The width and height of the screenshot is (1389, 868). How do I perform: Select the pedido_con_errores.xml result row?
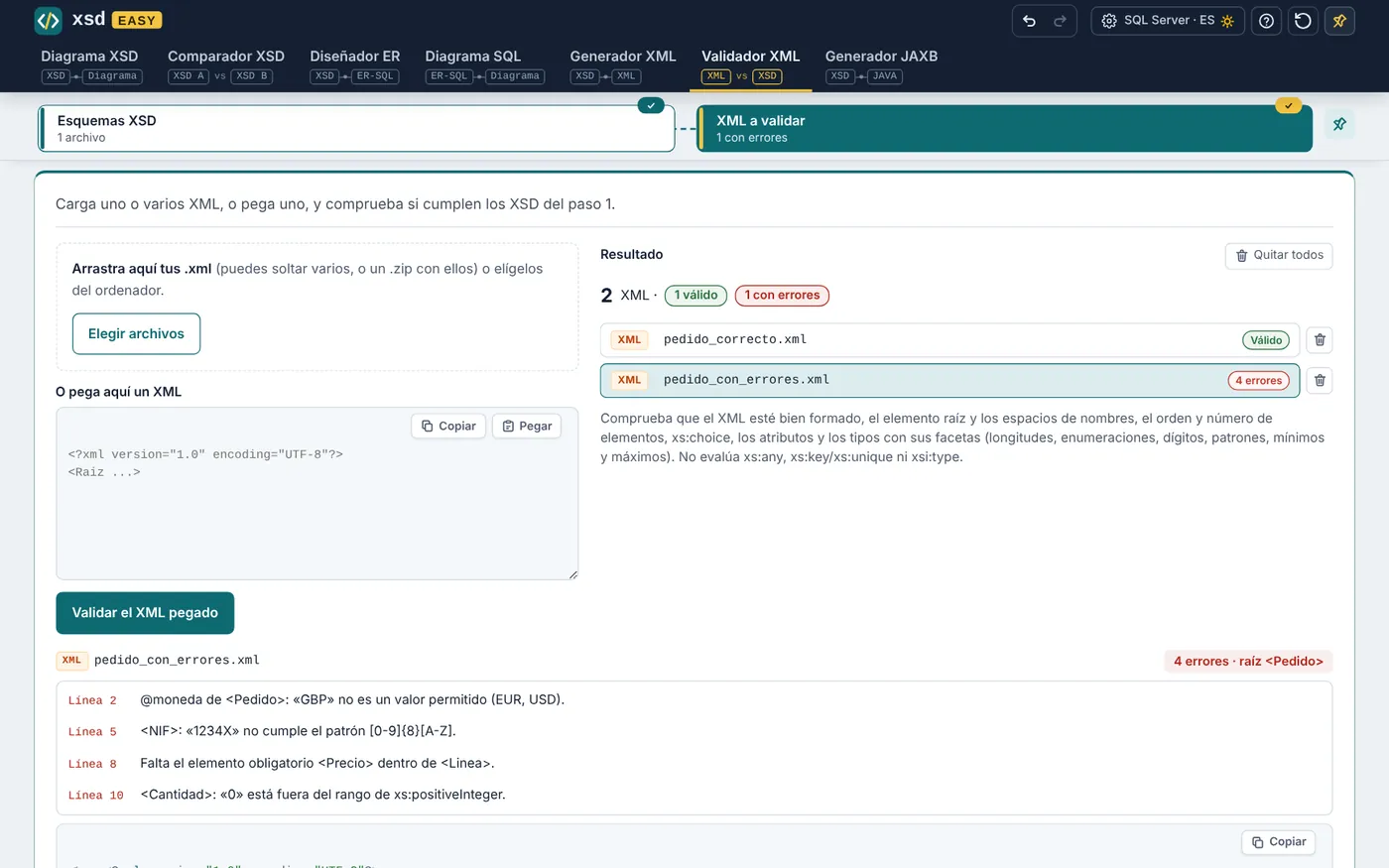[949, 380]
